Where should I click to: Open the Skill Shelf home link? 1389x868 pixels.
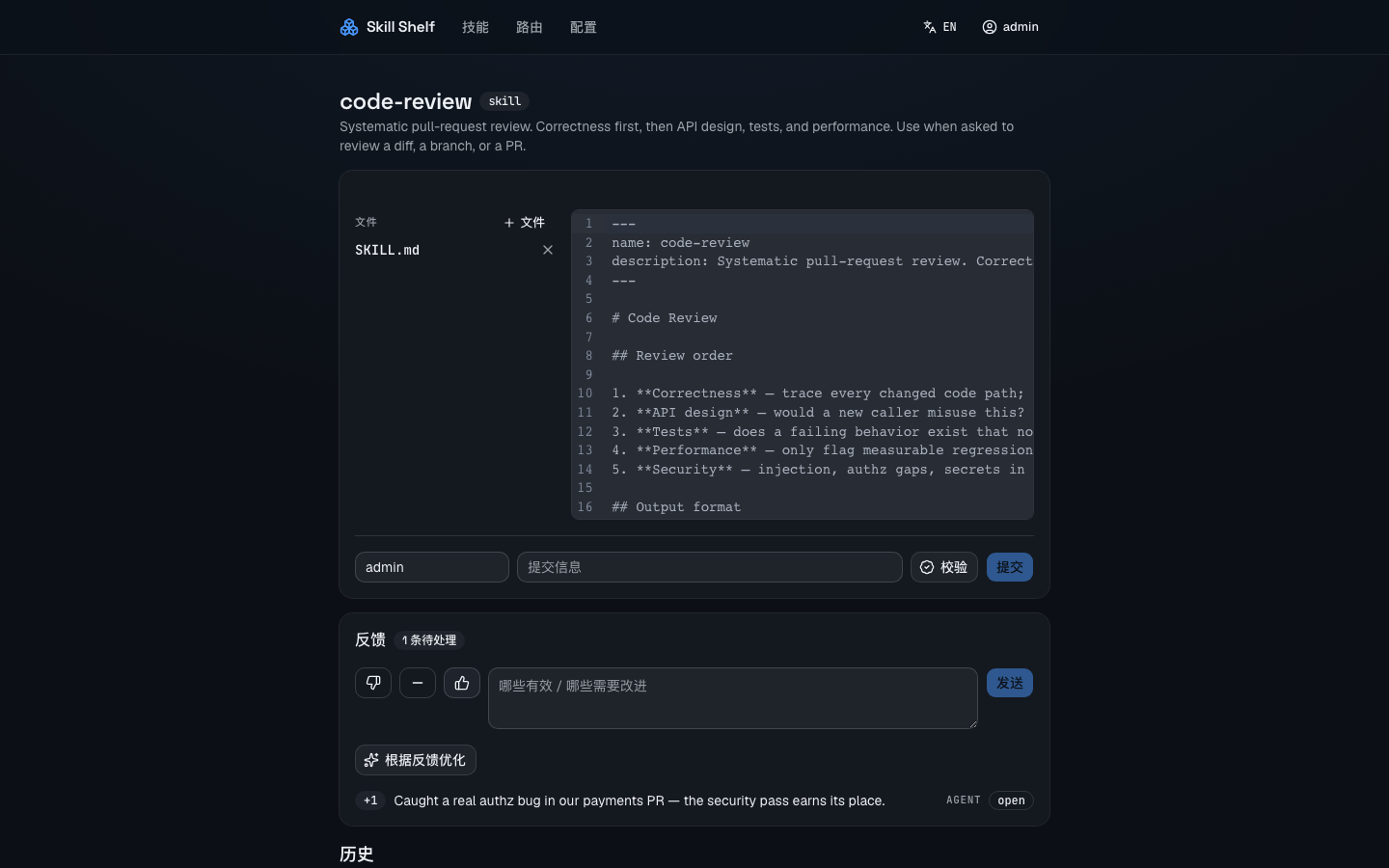pyautogui.click(x=387, y=27)
